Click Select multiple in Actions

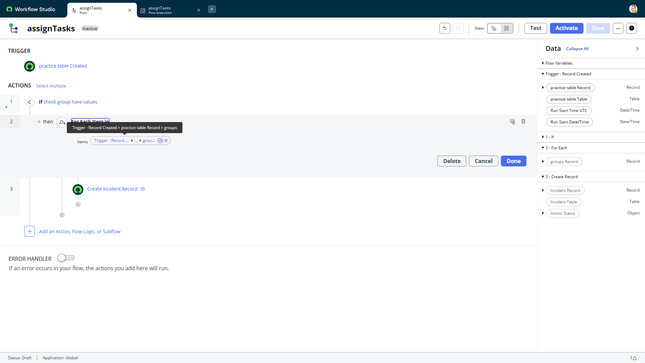(51, 86)
